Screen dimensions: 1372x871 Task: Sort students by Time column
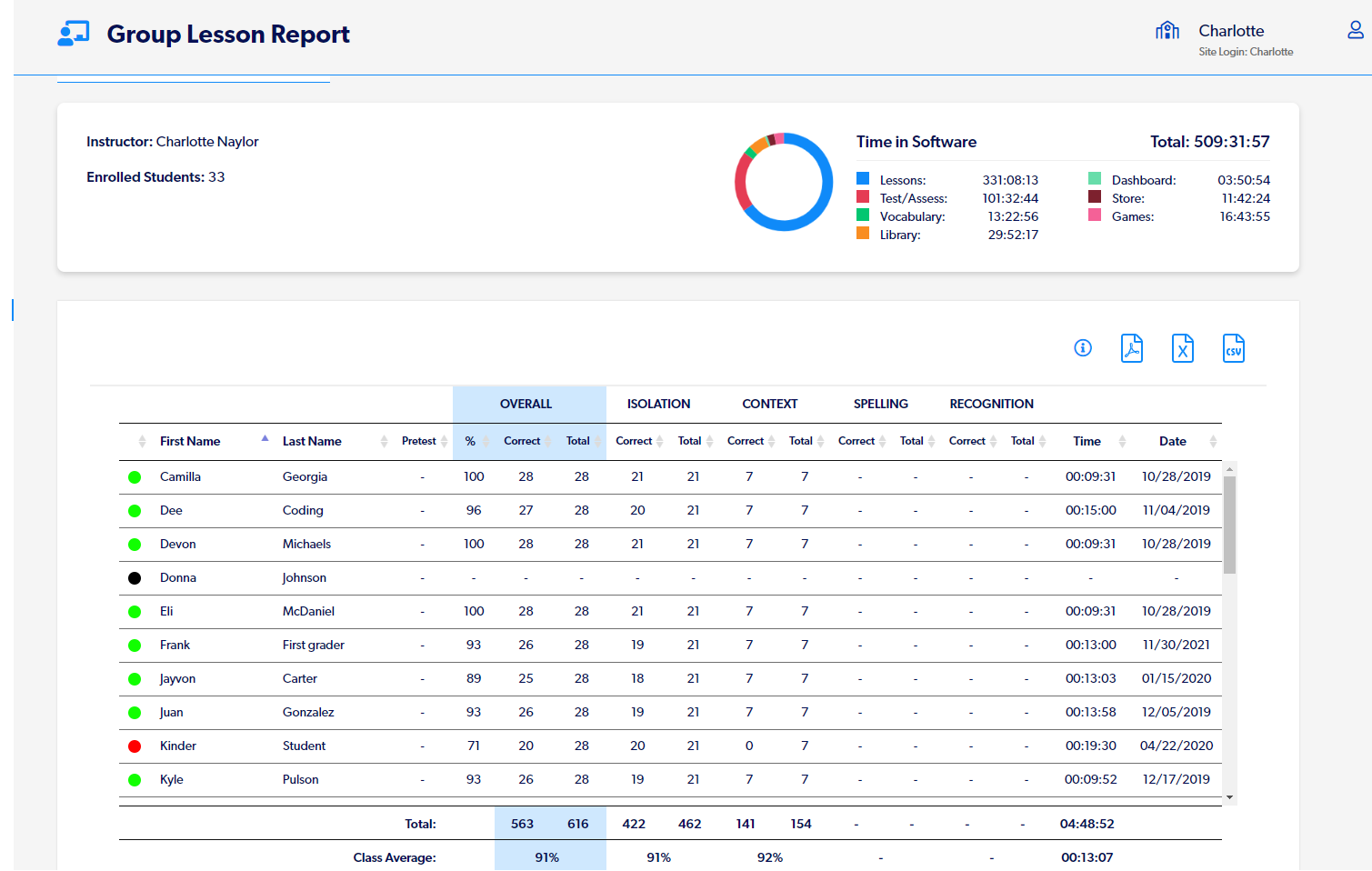point(1087,440)
